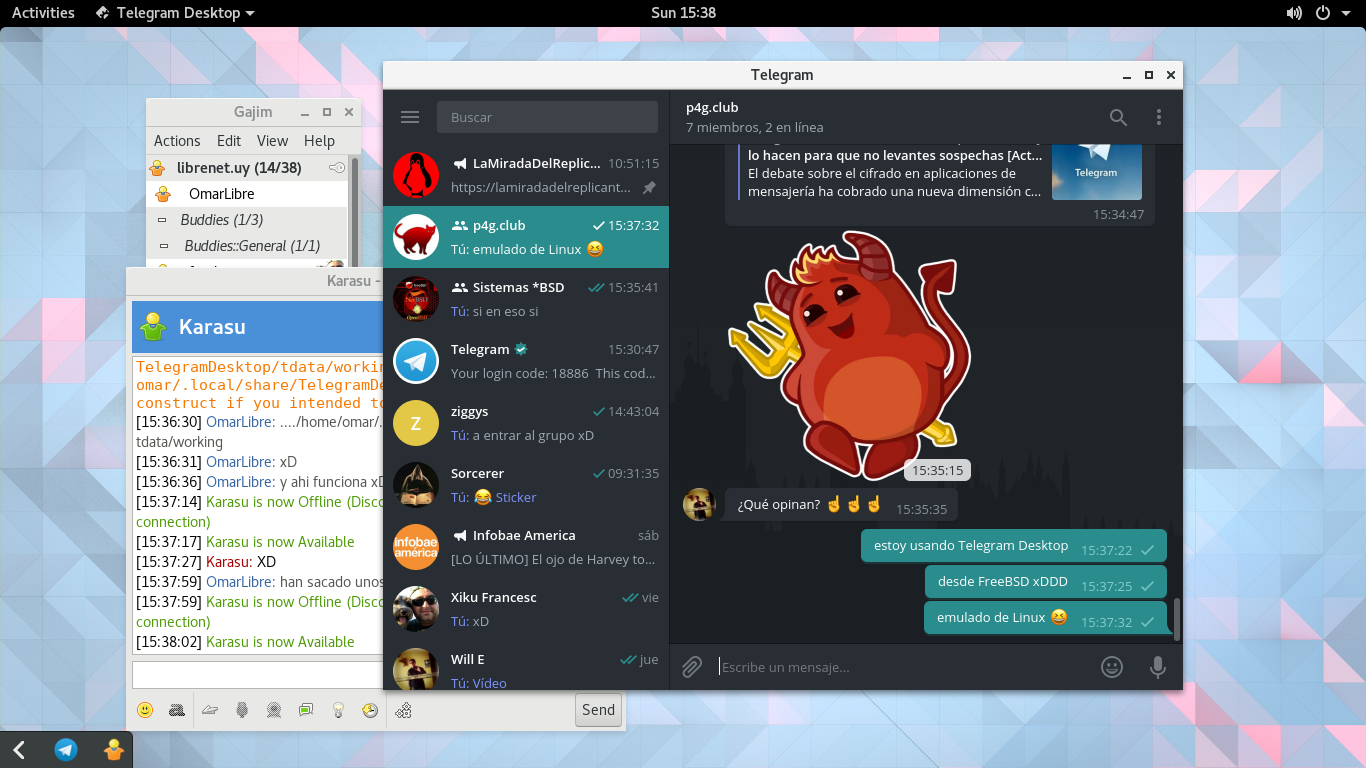Screen dimensions: 1366x768
Task: Start a webcam video chat in Gajim
Action: click(x=274, y=710)
